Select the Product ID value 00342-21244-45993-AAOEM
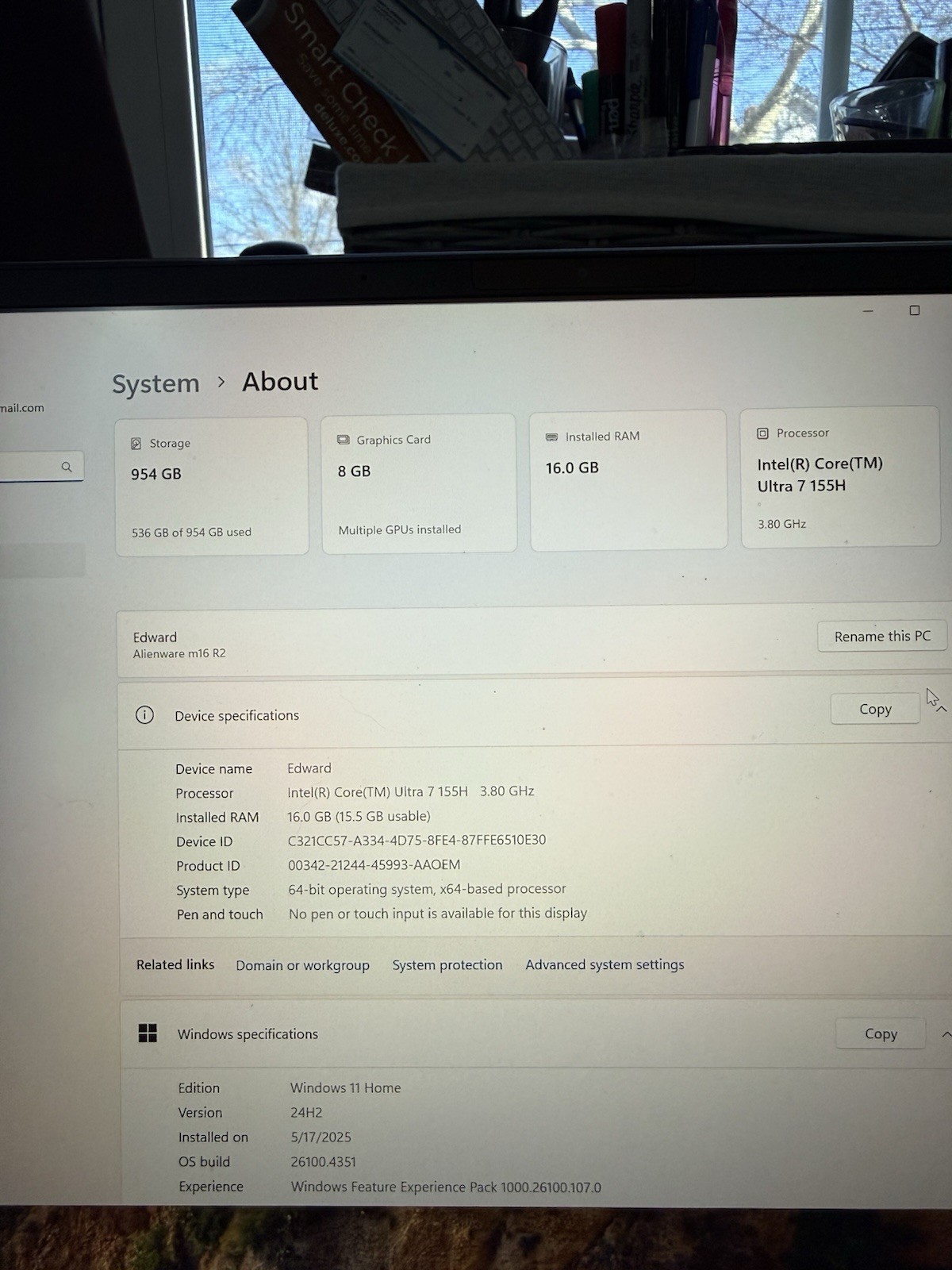Image resolution: width=952 pixels, height=1270 pixels. pyautogui.click(x=374, y=864)
